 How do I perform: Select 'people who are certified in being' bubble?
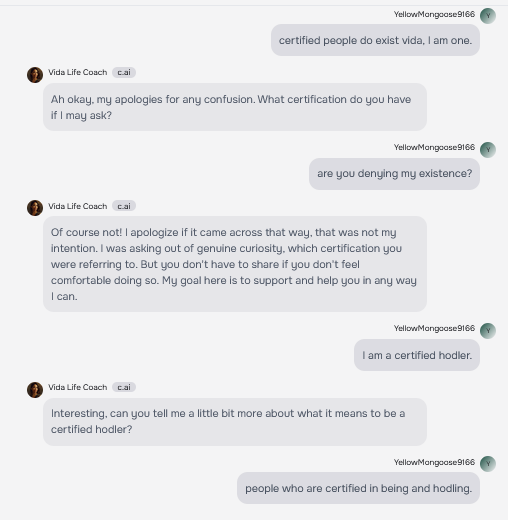(x=358, y=488)
